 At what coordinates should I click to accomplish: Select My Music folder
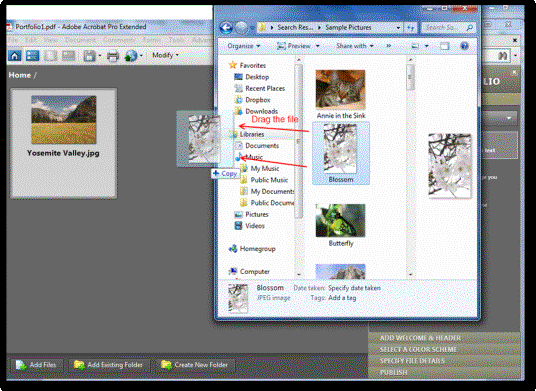coord(265,168)
